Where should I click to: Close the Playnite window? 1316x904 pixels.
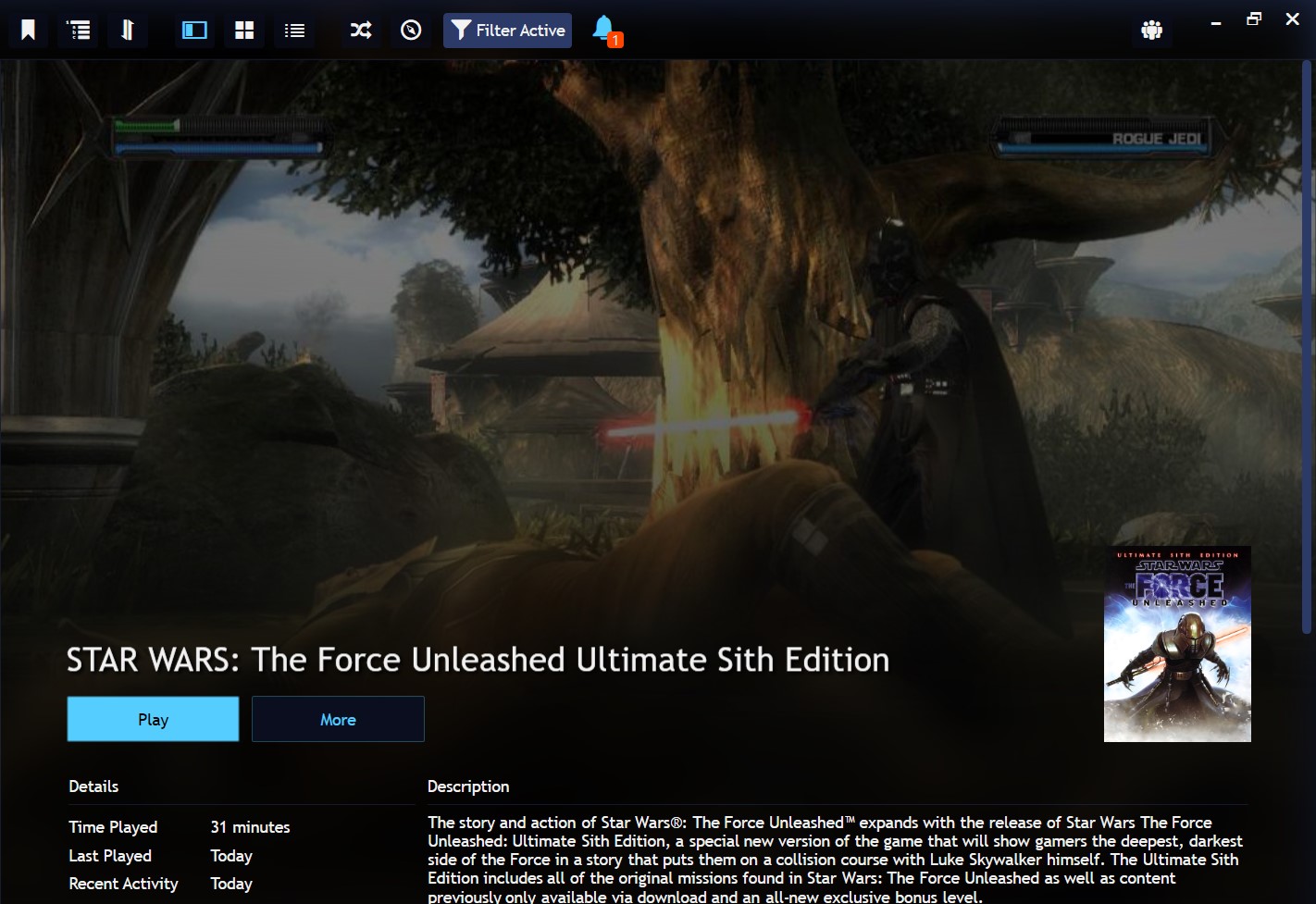[1293, 19]
